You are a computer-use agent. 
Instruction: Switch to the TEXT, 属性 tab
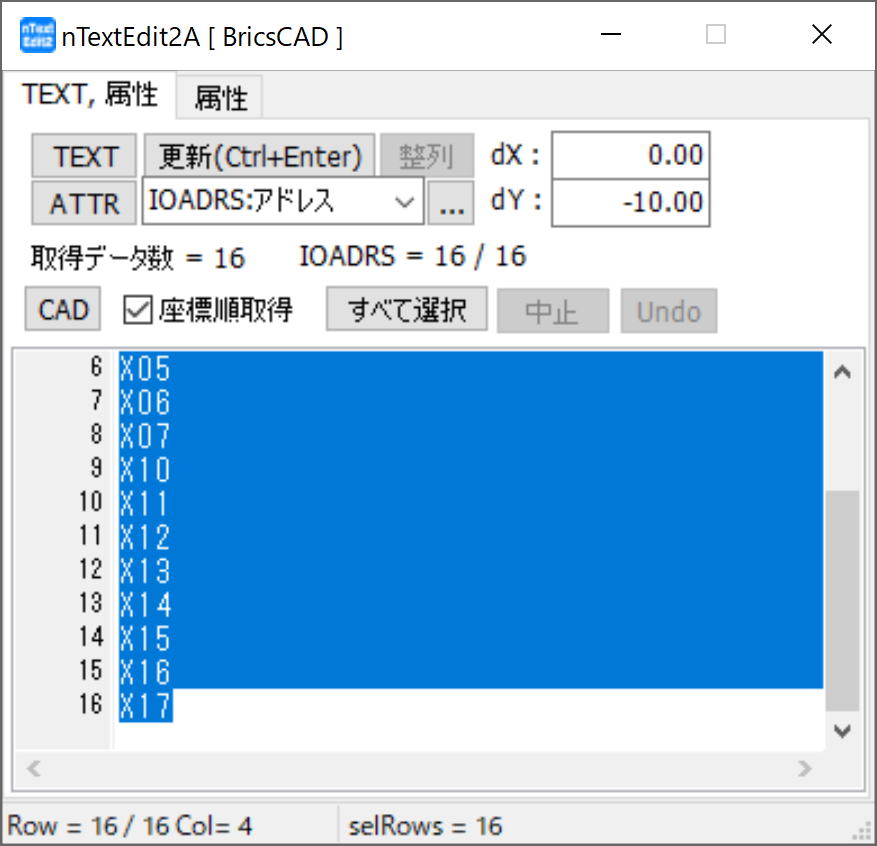(x=89, y=94)
